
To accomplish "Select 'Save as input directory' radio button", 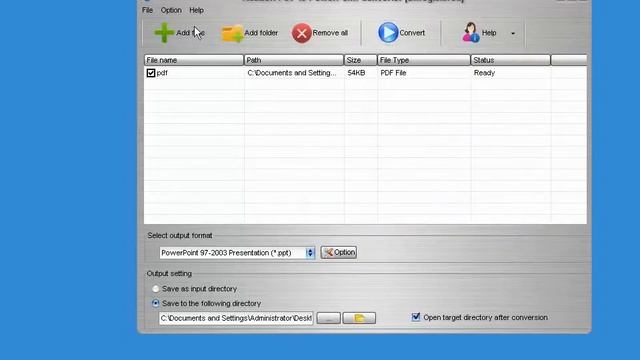I will point(156,289).
